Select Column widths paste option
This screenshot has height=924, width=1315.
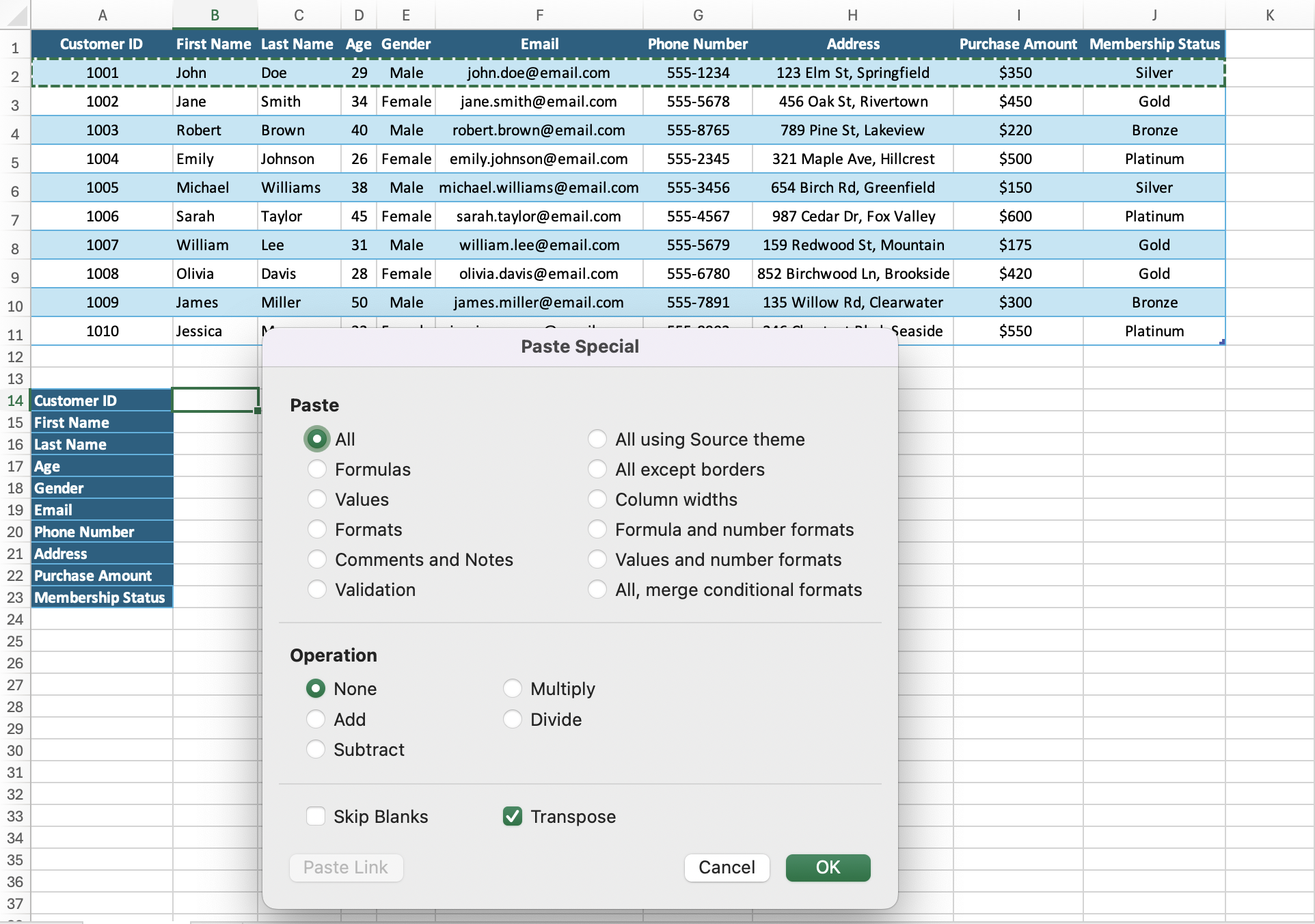tap(597, 500)
